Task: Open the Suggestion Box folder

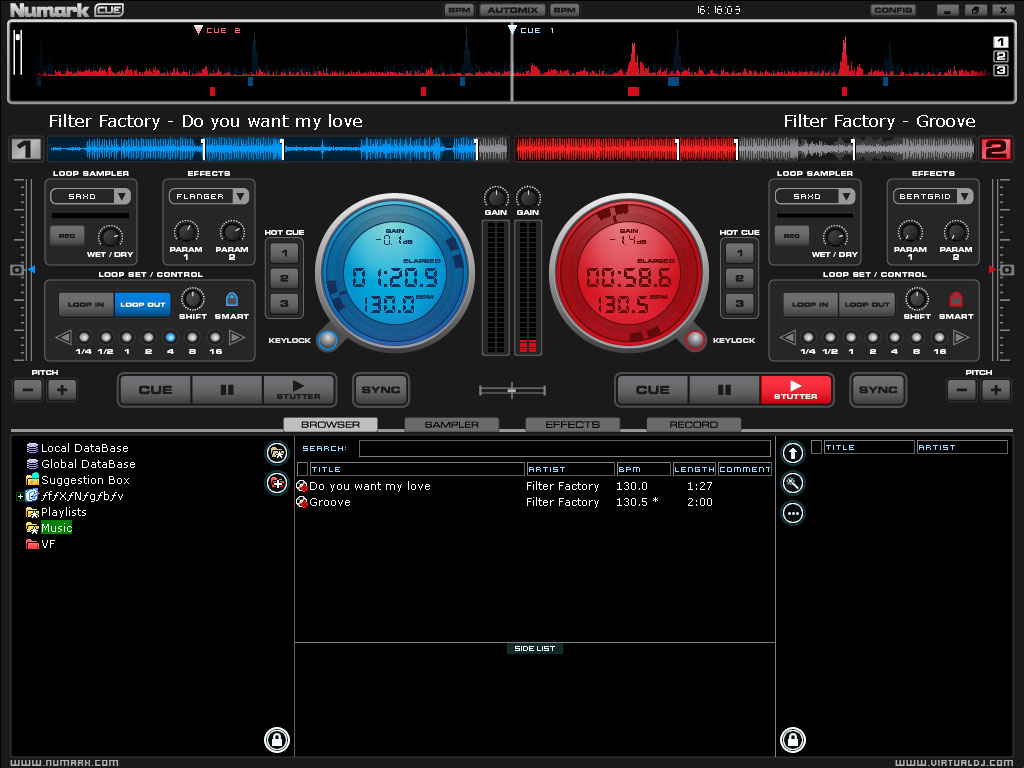Action: [x=86, y=480]
